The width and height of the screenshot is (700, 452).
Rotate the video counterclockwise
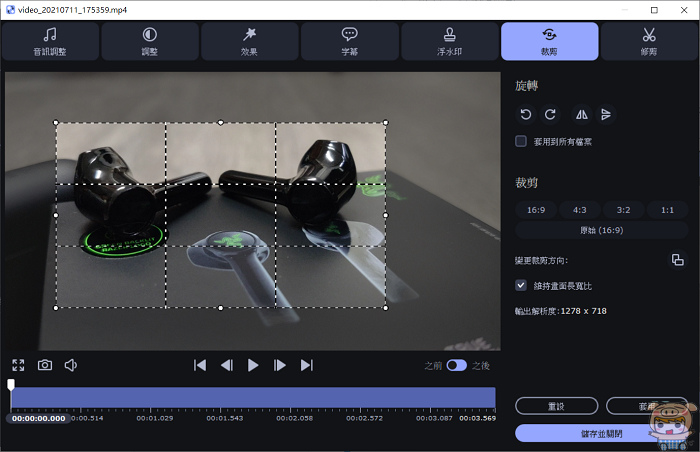[x=526, y=114]
